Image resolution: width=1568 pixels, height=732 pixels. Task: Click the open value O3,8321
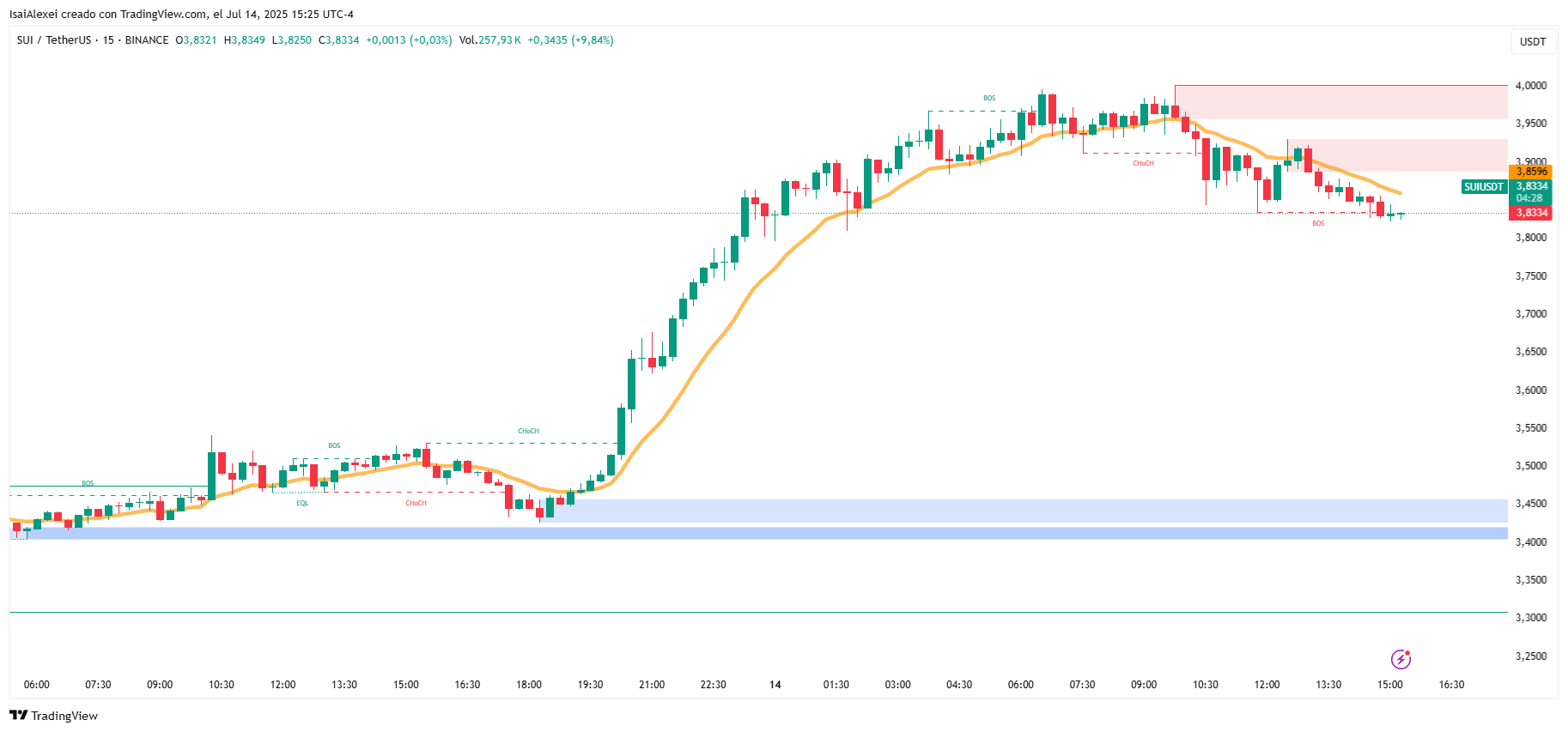pyautogui.click(x=197, y=40)
